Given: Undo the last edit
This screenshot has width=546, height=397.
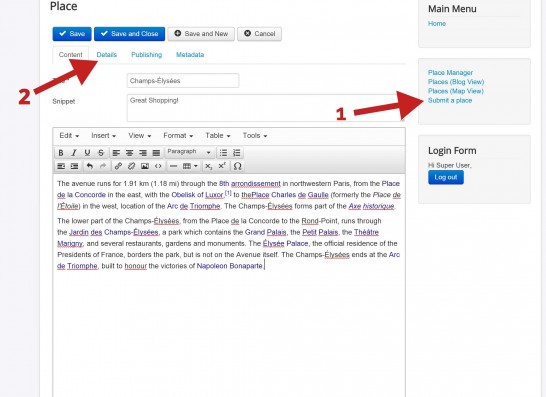Looking at the screenshot, I should click(90, 166).
